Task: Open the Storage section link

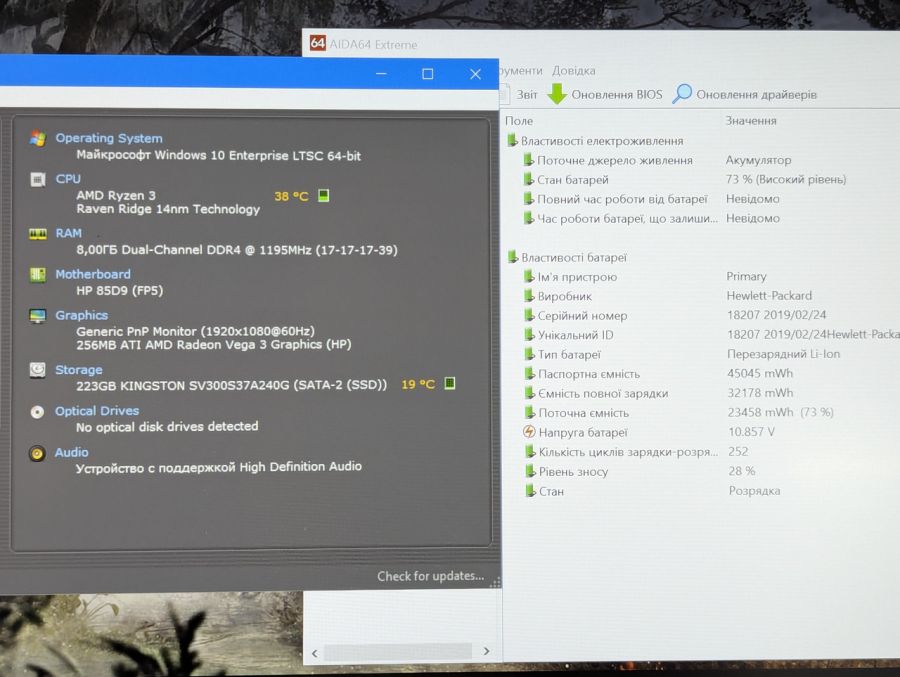Action: 79,370
